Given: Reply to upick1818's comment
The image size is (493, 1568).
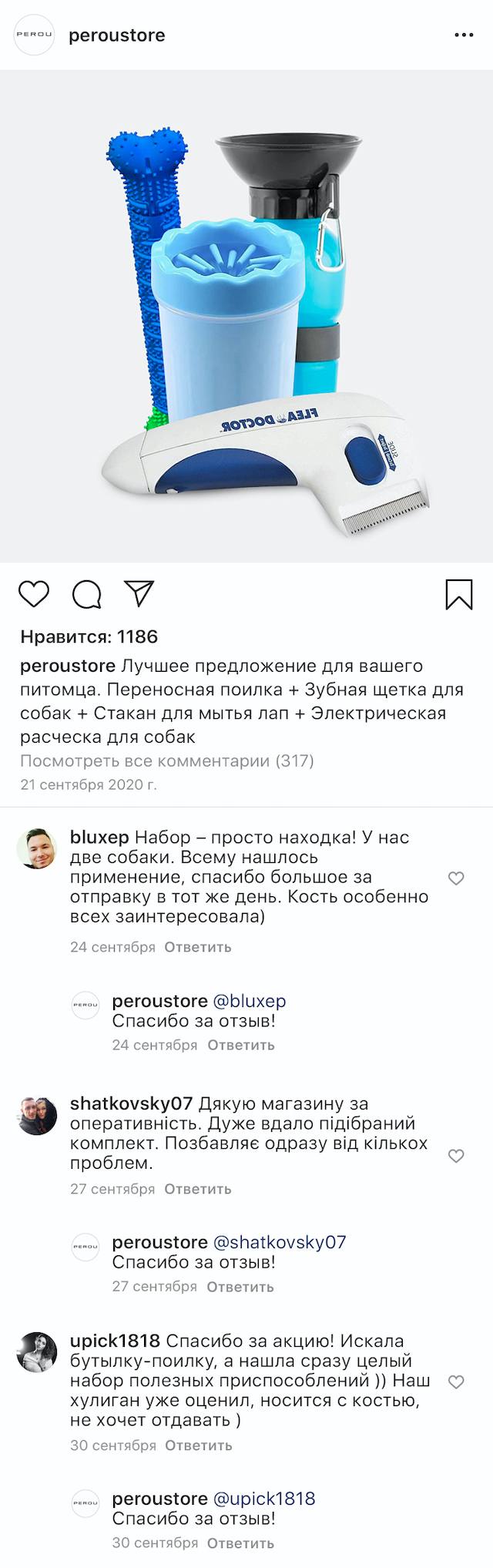Looking at the screenshot, I should (x=199, y=1445).
